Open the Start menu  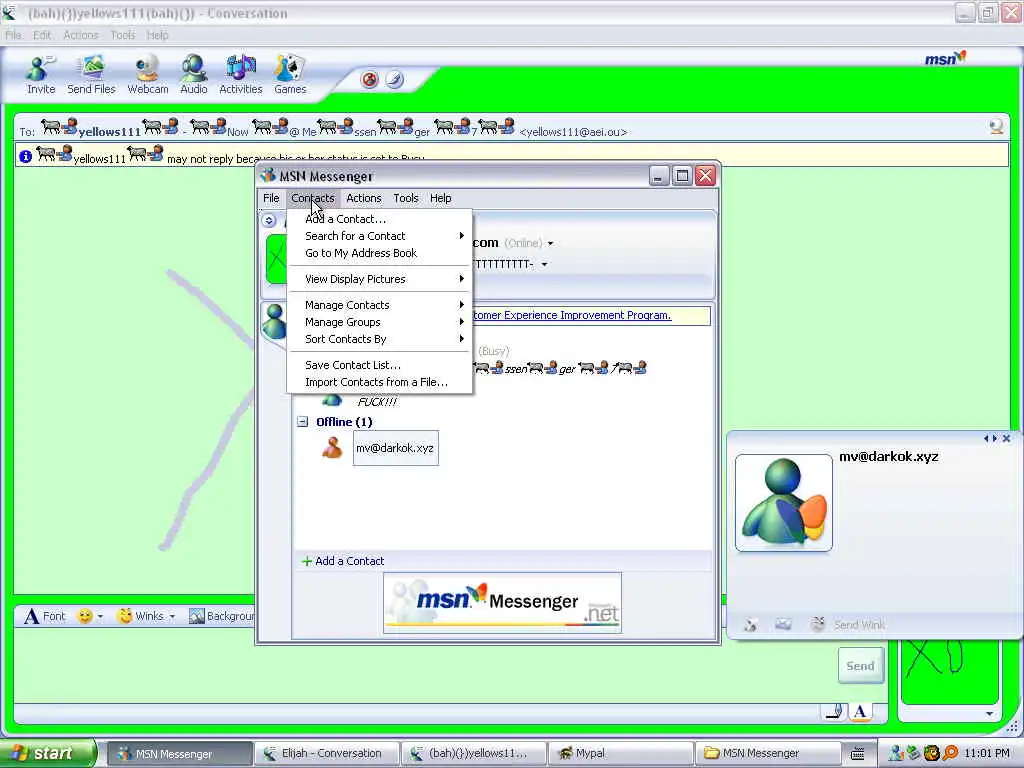[48, 754]
